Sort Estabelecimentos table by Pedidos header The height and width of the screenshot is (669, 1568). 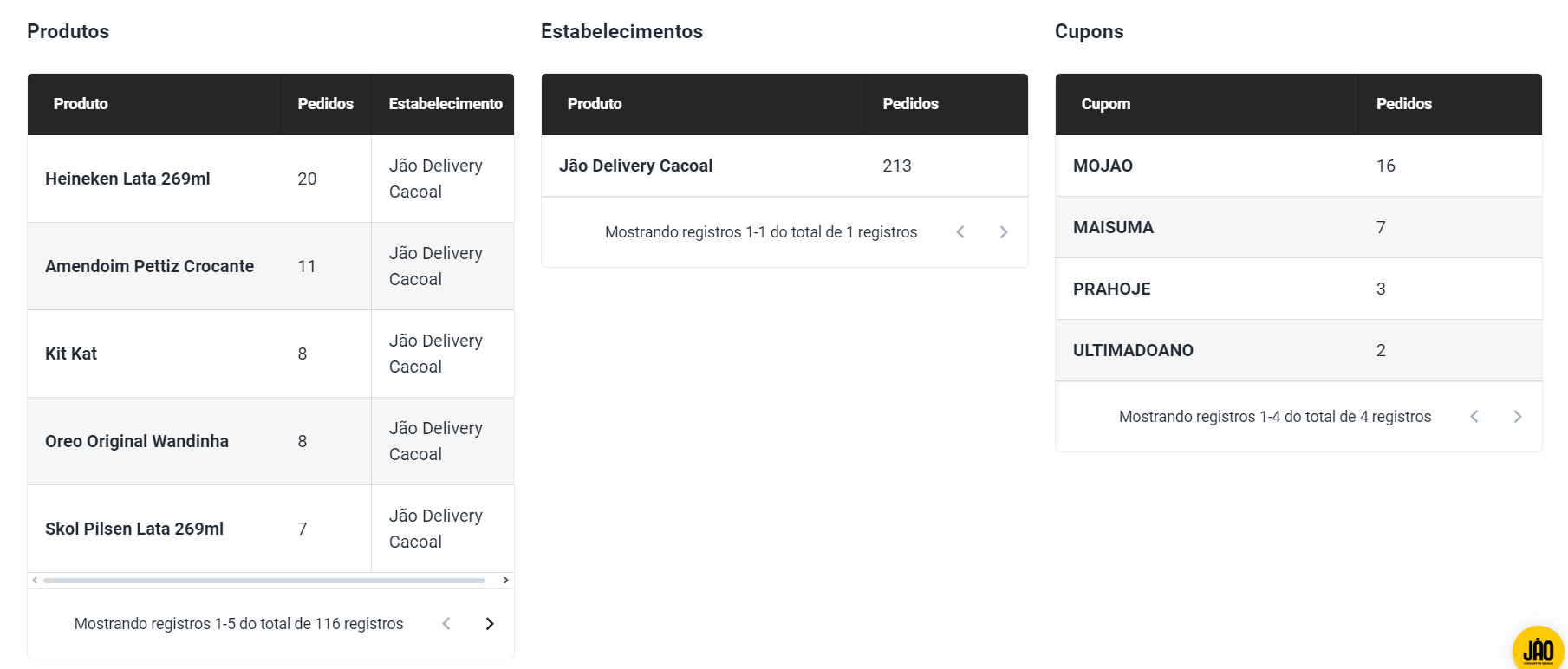910,104
